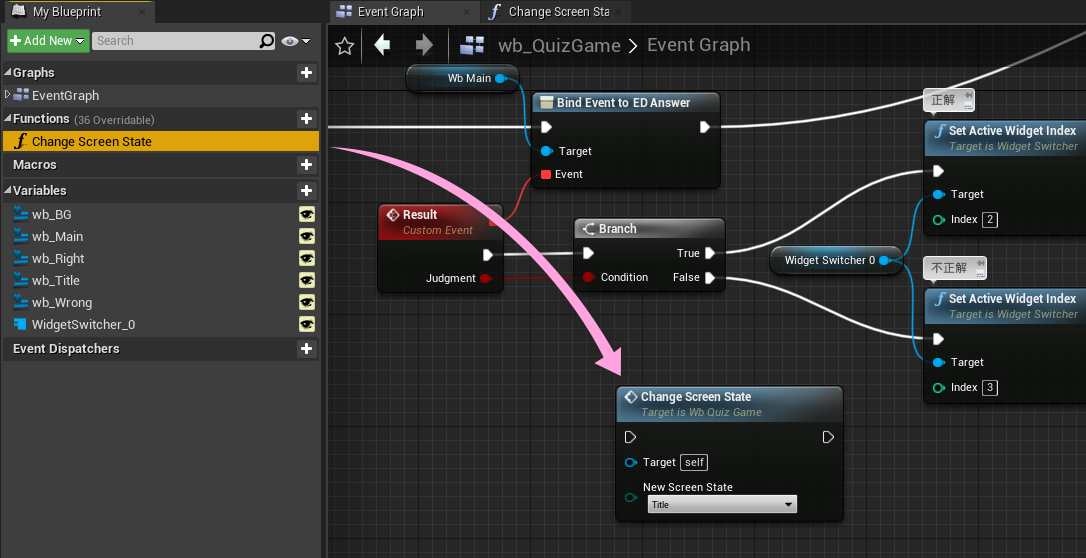Edit Index value 3 field

coord(990,388)
